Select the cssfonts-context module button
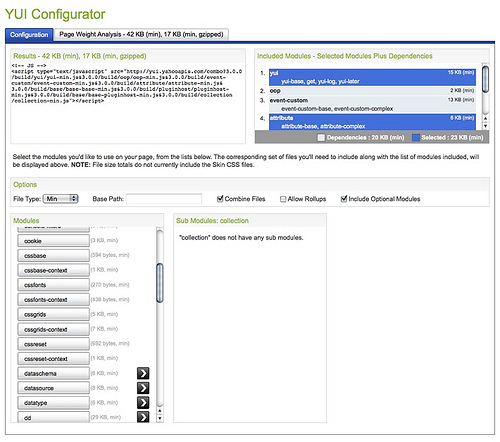 pyautogui.click(x=53, y=300)
